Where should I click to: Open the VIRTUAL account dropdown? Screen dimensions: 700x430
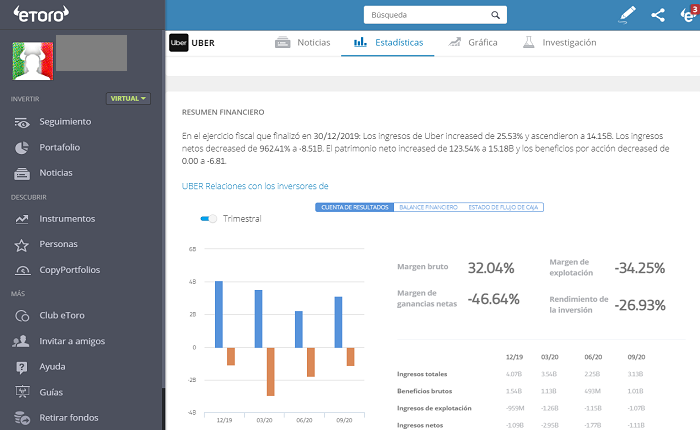[x=128, y=99]
